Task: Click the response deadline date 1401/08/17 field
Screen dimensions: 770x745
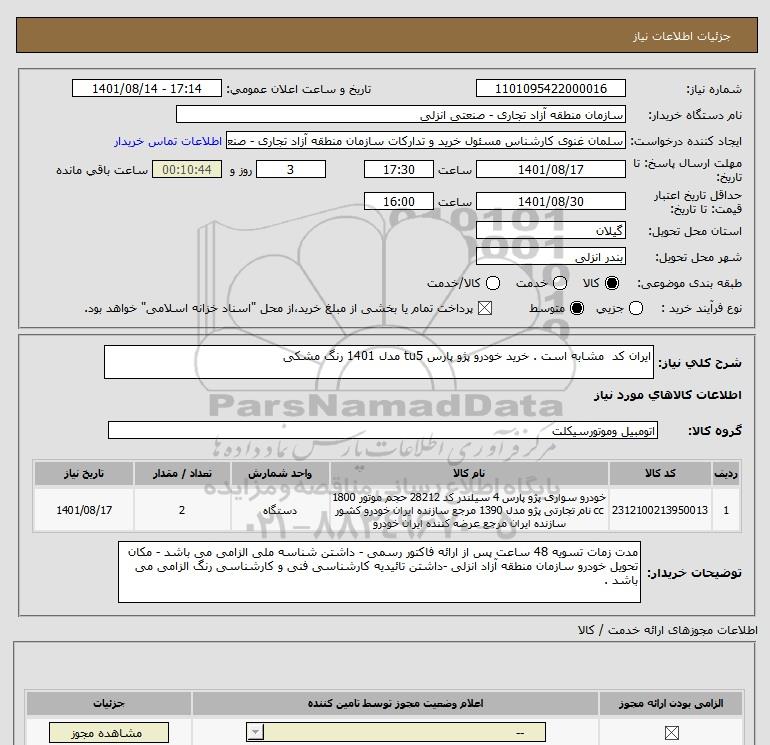Action: [x=550, y=169]
